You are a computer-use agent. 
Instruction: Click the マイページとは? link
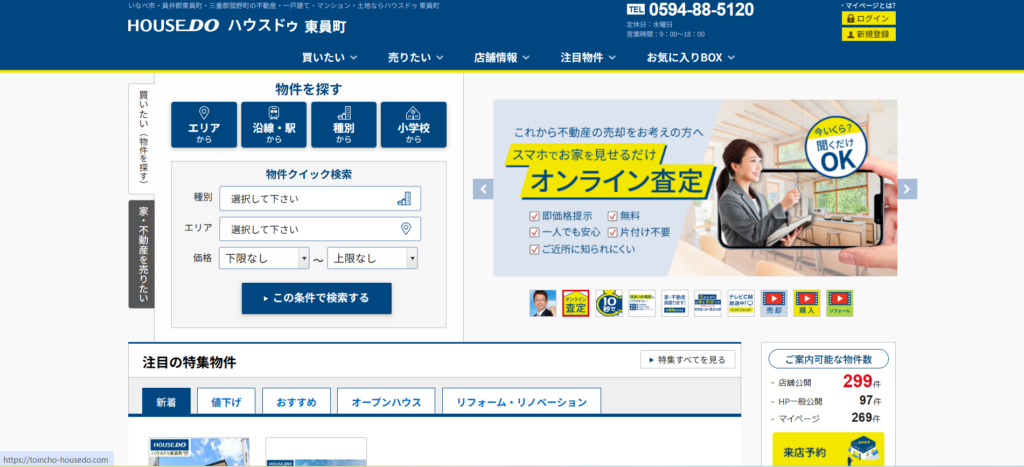[x=868, y=5]
